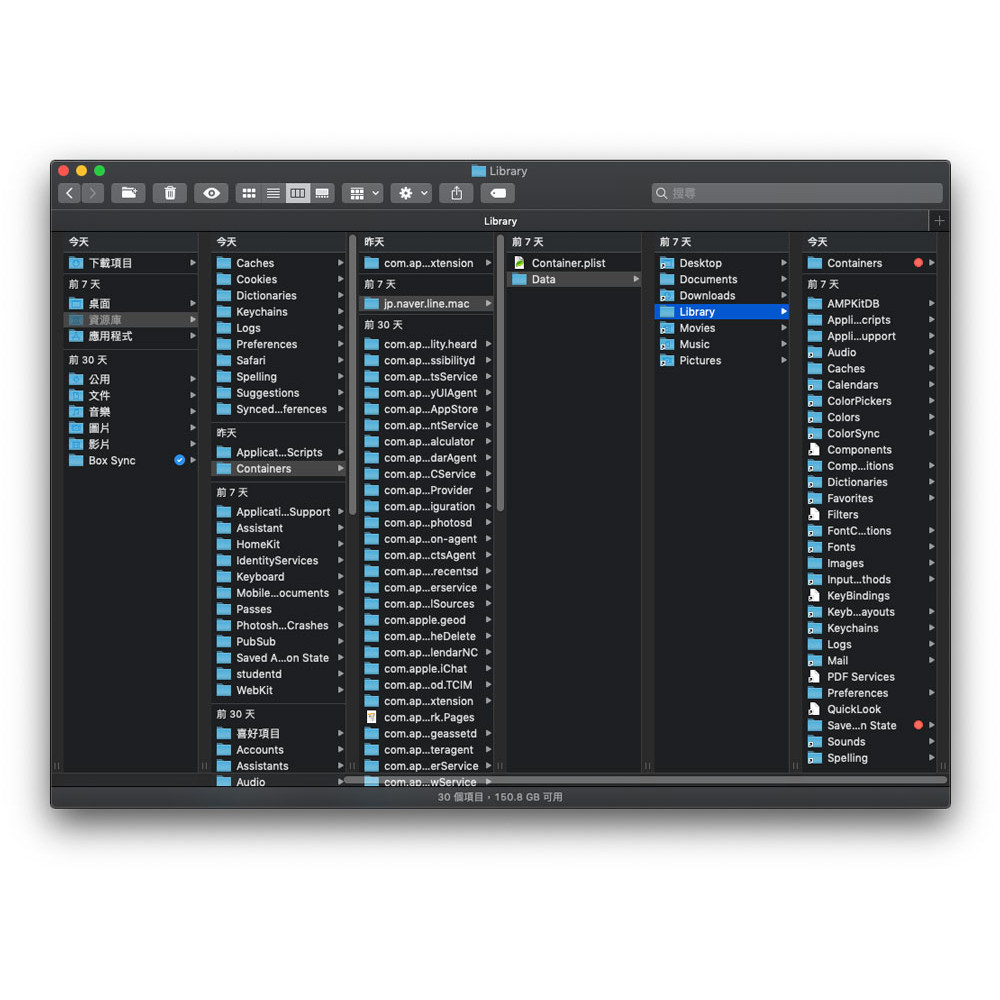Image resolution: width=1000 pixels, height=1000 pixels.
Task: Open the jp.naver.line.mac folder
Action: (x=426, y=304)
